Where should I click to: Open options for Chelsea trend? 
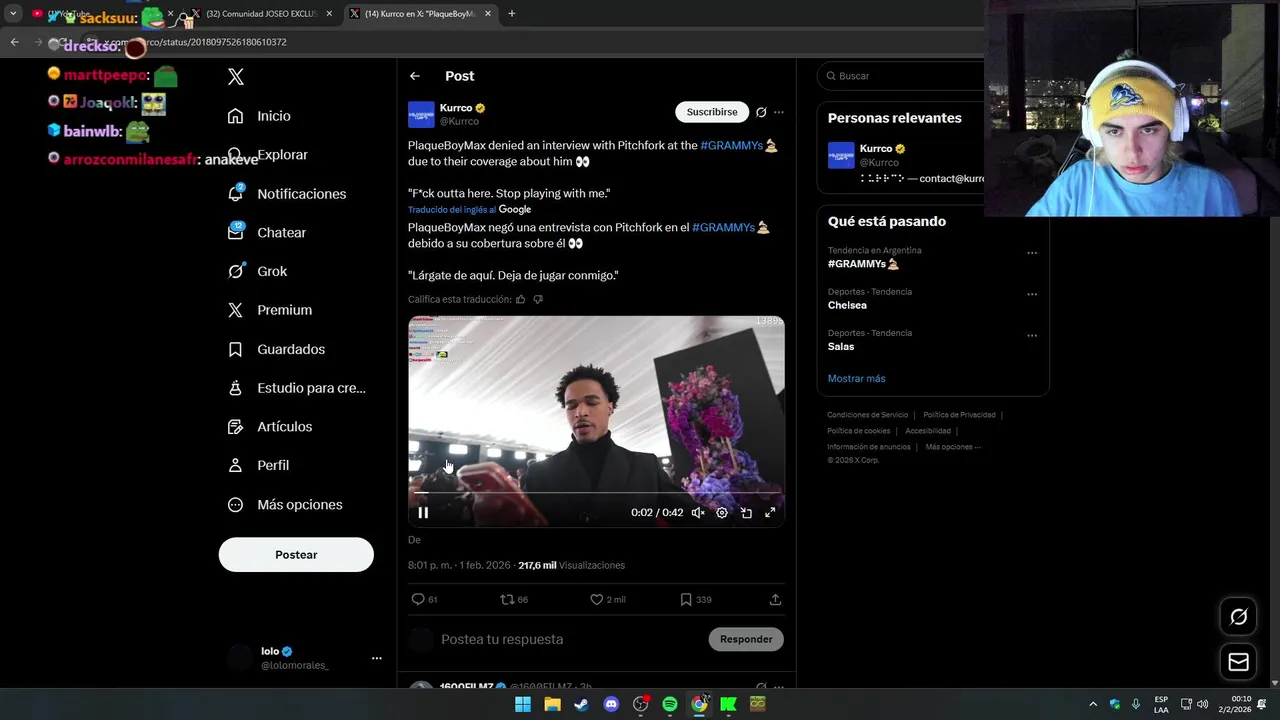tap(1032, 294)
